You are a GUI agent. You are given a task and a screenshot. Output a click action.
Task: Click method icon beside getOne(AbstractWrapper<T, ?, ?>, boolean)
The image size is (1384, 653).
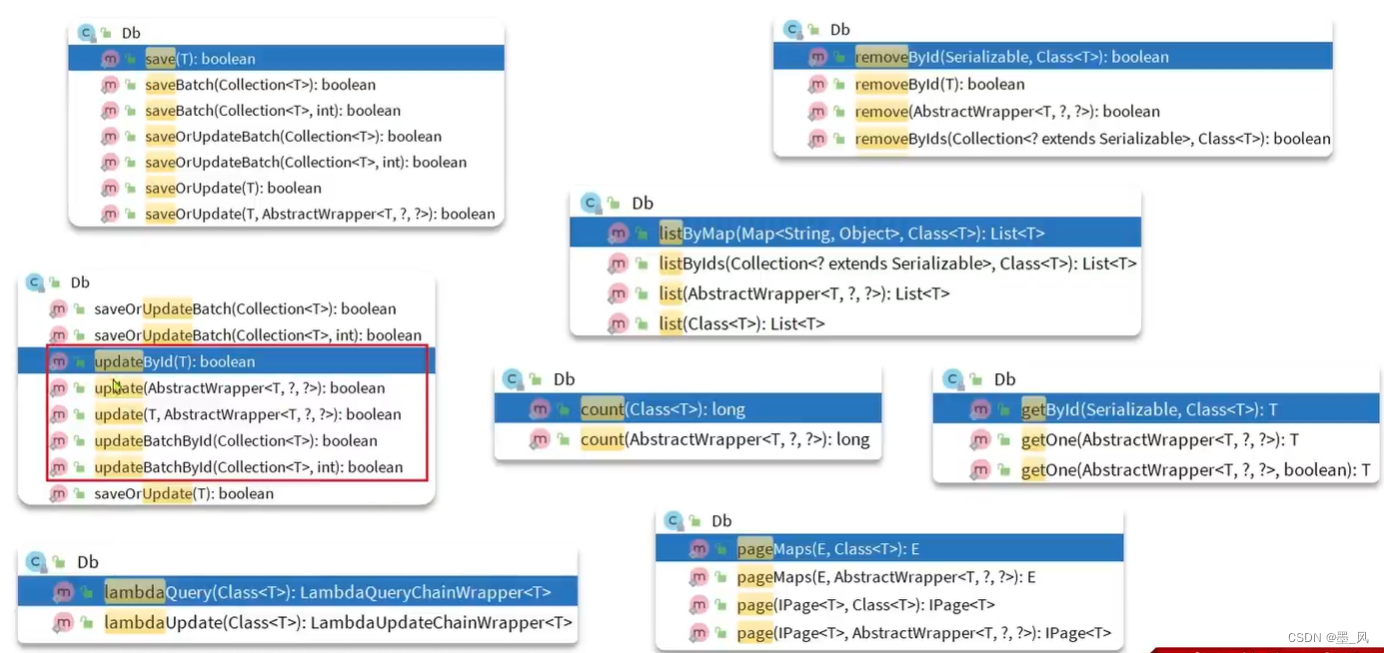(x=980, y=470)
